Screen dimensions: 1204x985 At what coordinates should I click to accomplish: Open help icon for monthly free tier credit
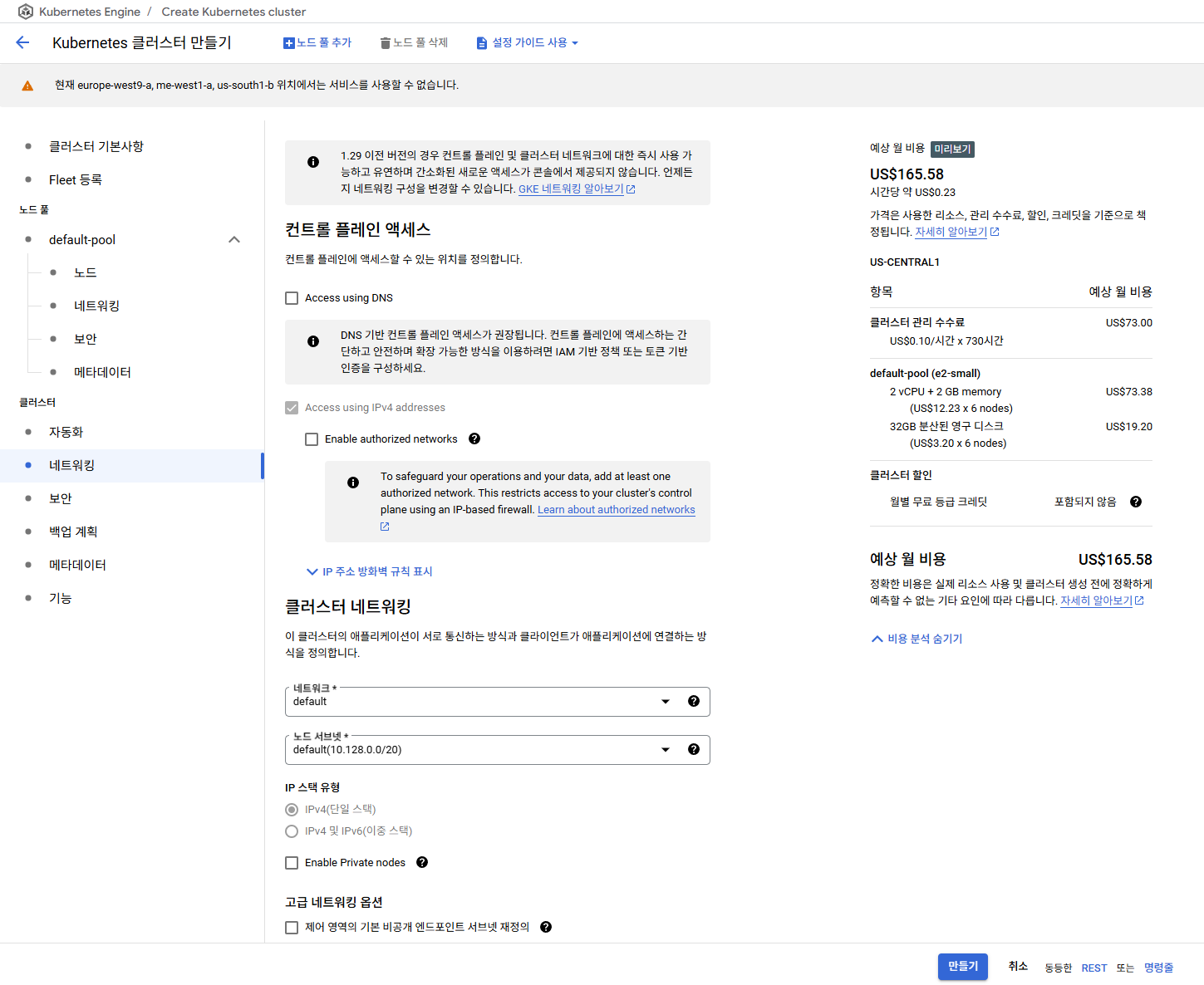coord(1136,502)
